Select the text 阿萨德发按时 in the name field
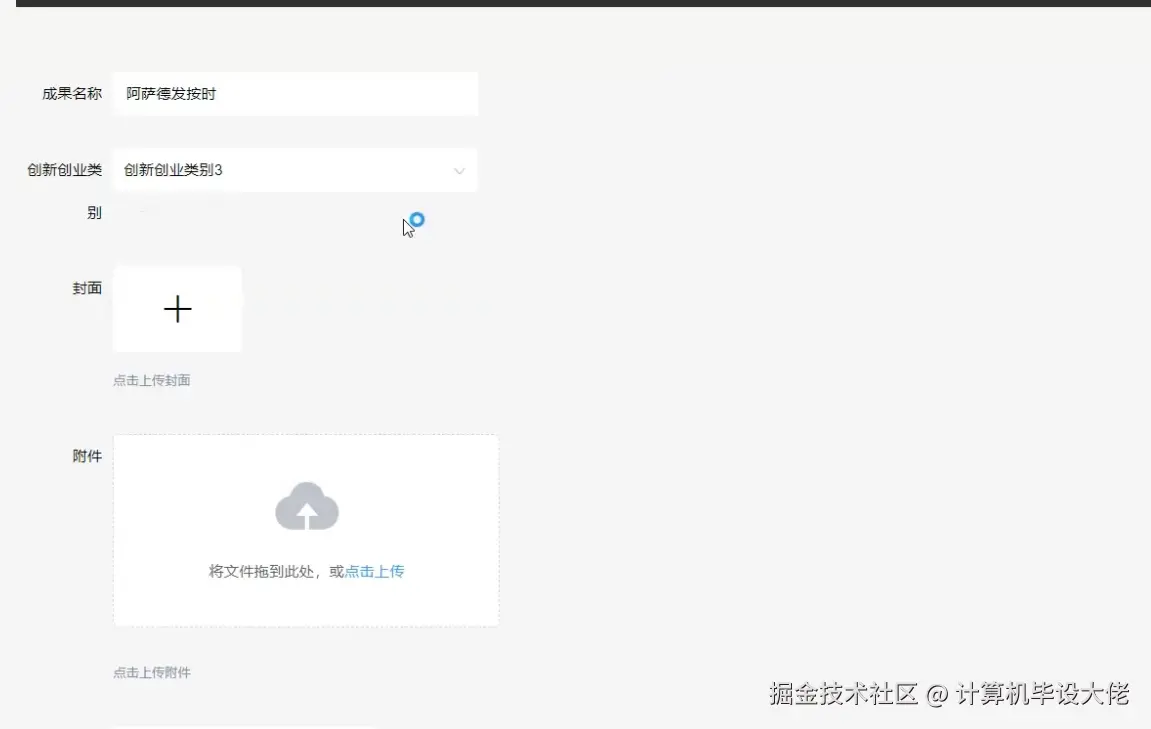This screenshot has width=1151, height=729. 168,93
